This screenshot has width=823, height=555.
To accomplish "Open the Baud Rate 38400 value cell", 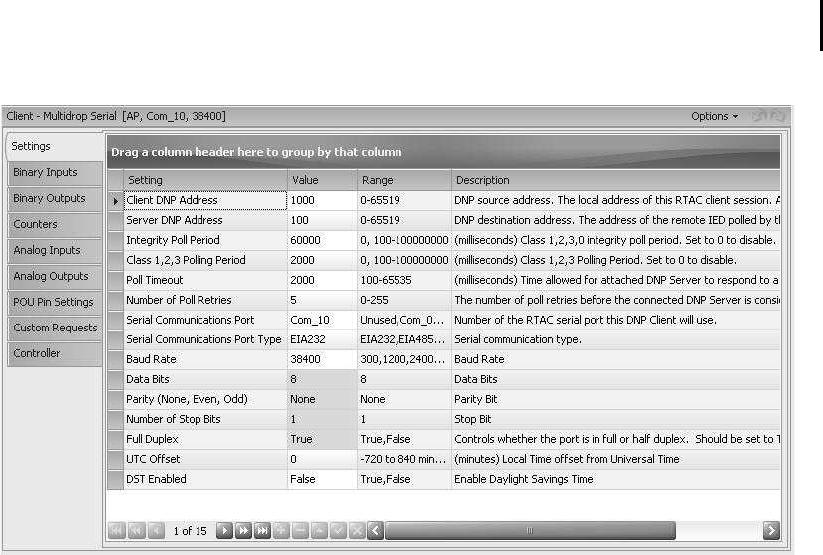I will coord(322,360).
